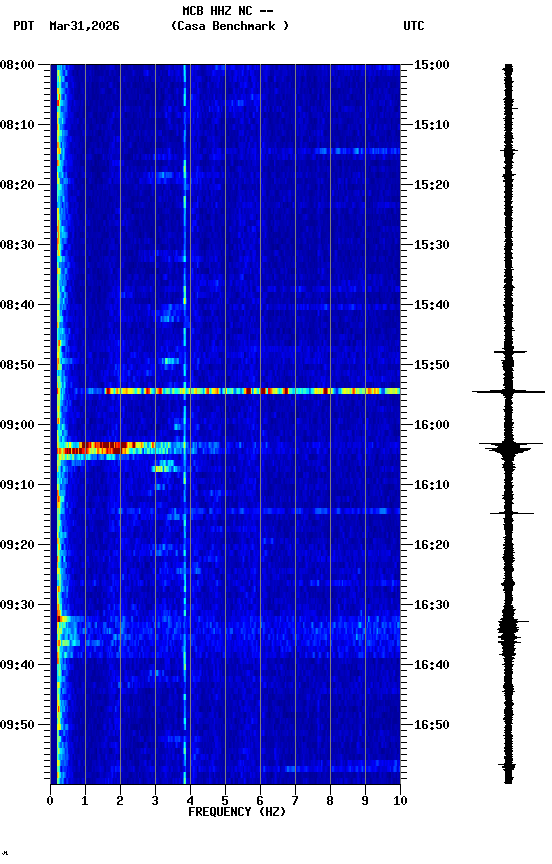Click the 09:50 PDT time label
This screenshot has width=552, height=864.
[x=17, y=725]
